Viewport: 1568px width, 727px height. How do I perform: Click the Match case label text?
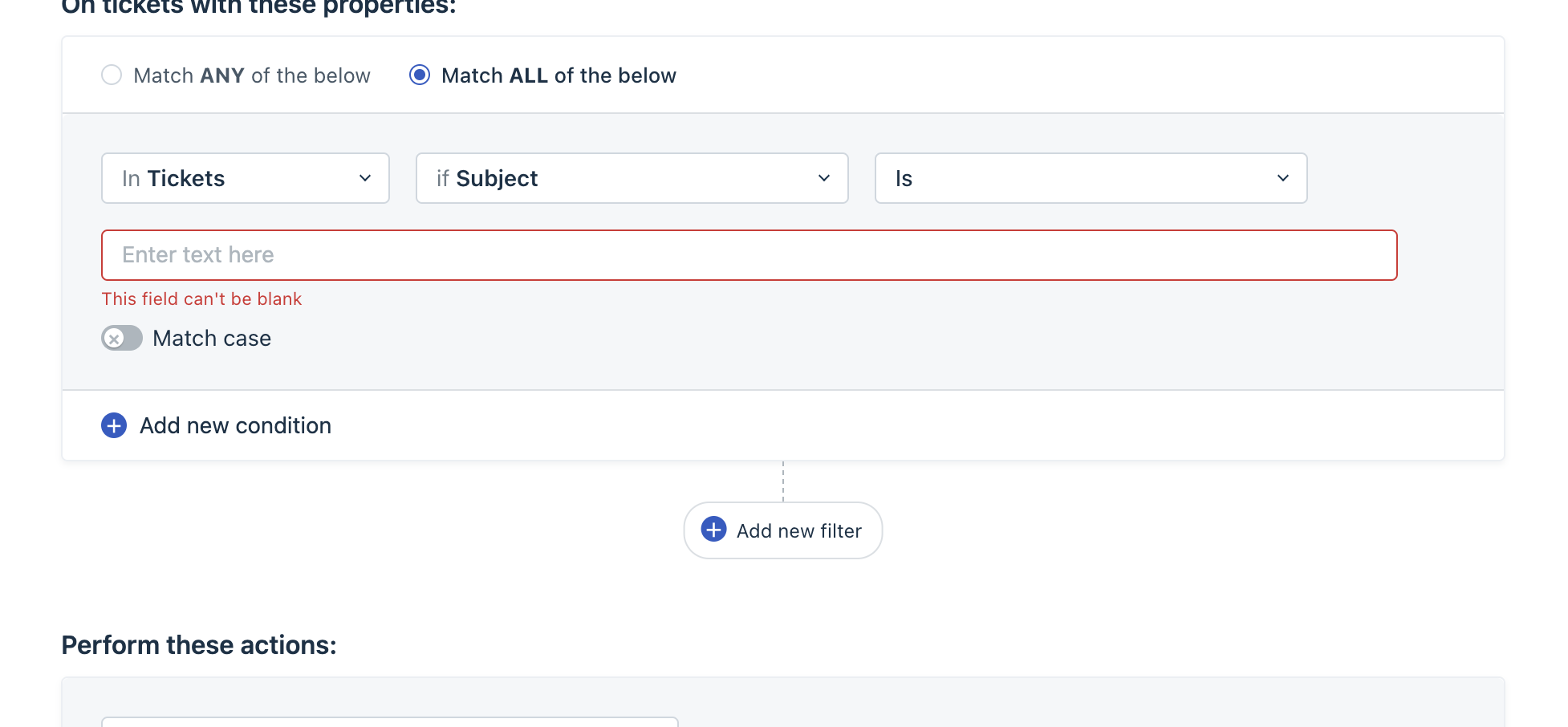[x=212, y=339]
